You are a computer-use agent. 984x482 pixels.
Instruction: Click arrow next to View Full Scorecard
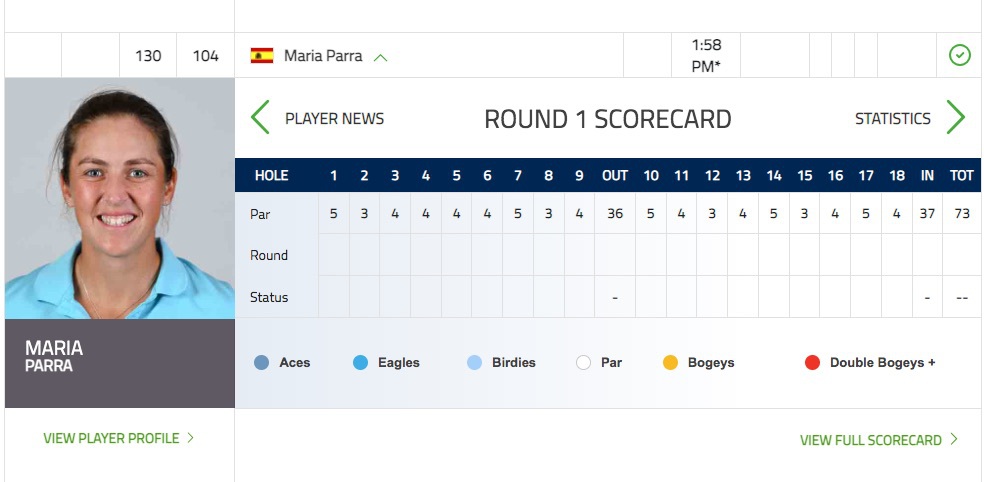pos(954,440)
